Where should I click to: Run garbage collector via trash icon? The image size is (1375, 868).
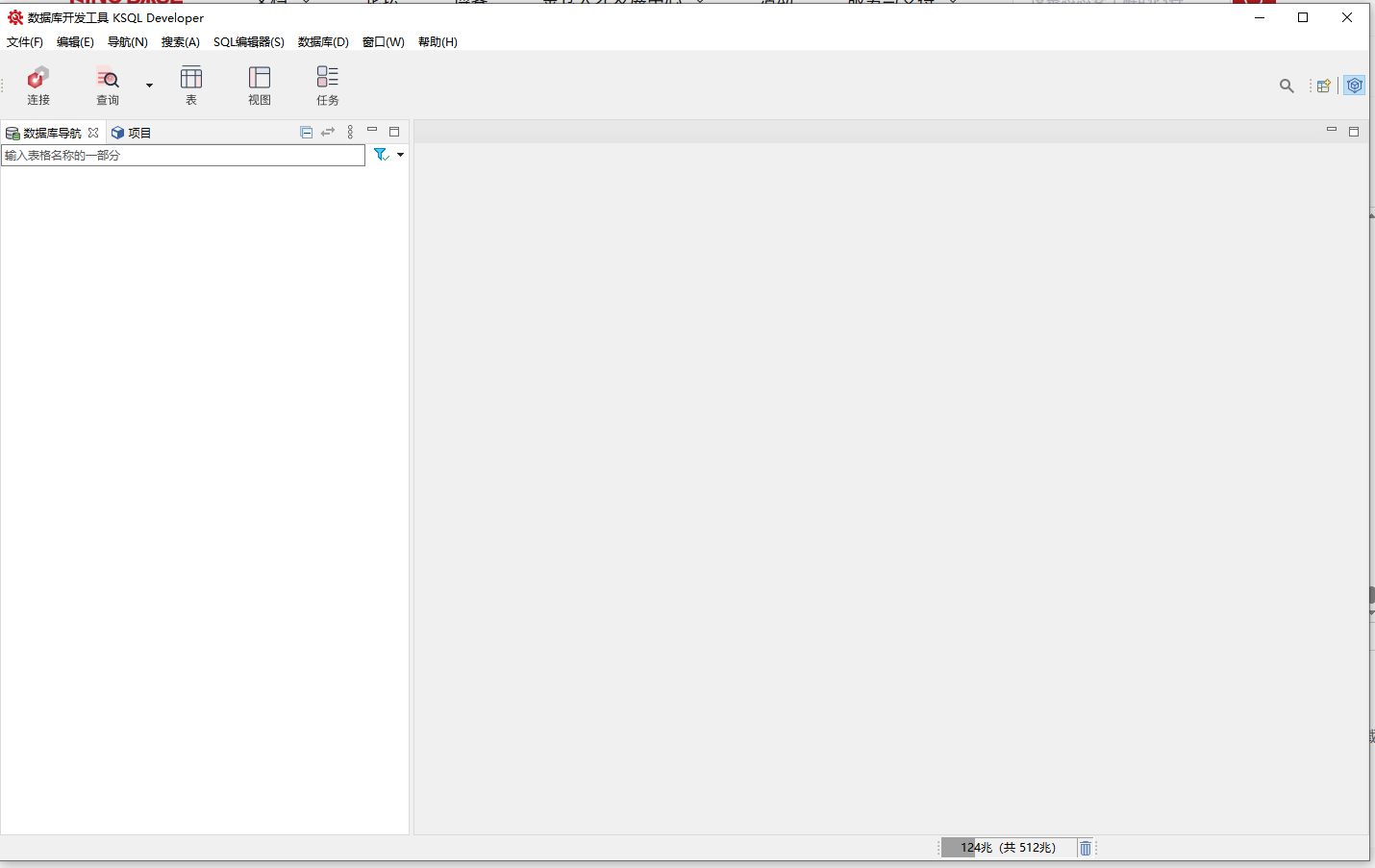tap(1086, 848)
